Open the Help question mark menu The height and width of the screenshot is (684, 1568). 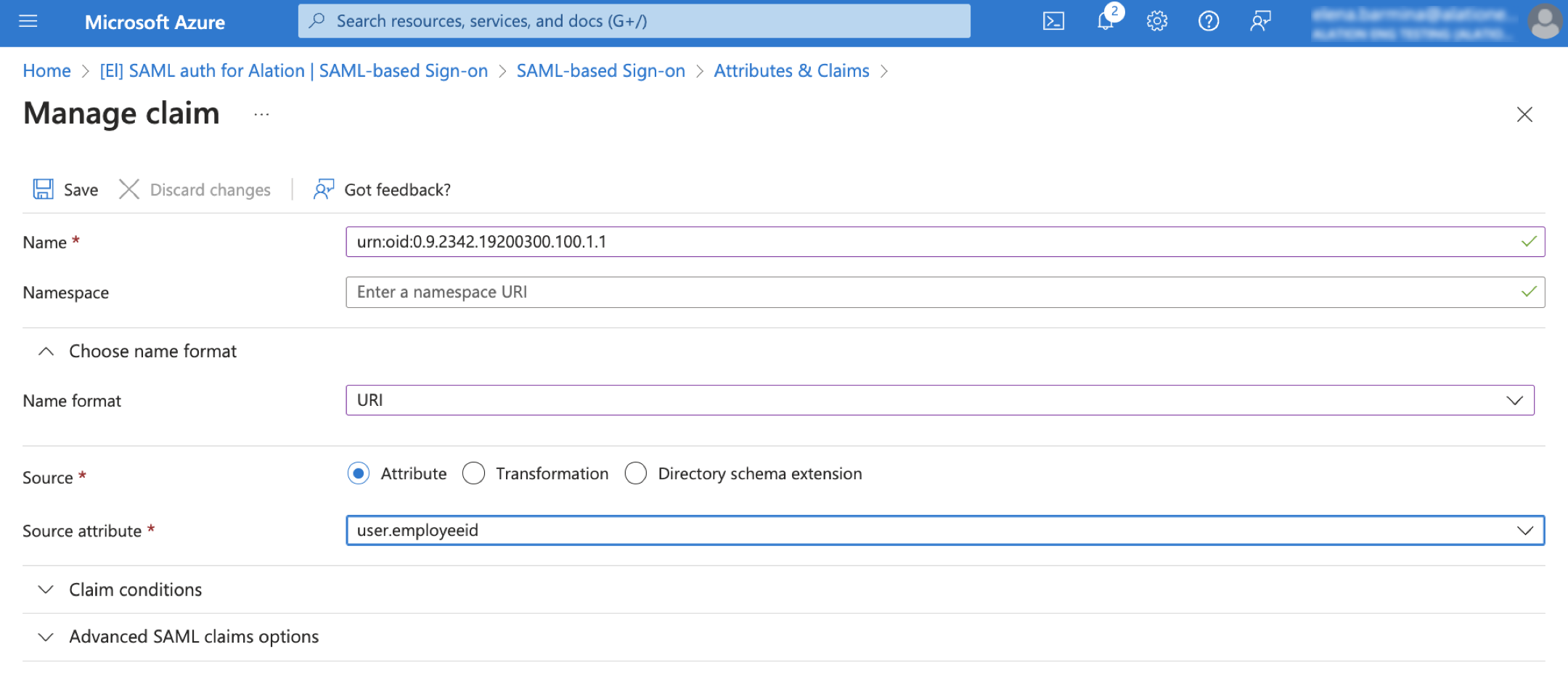coord(1209,21)
